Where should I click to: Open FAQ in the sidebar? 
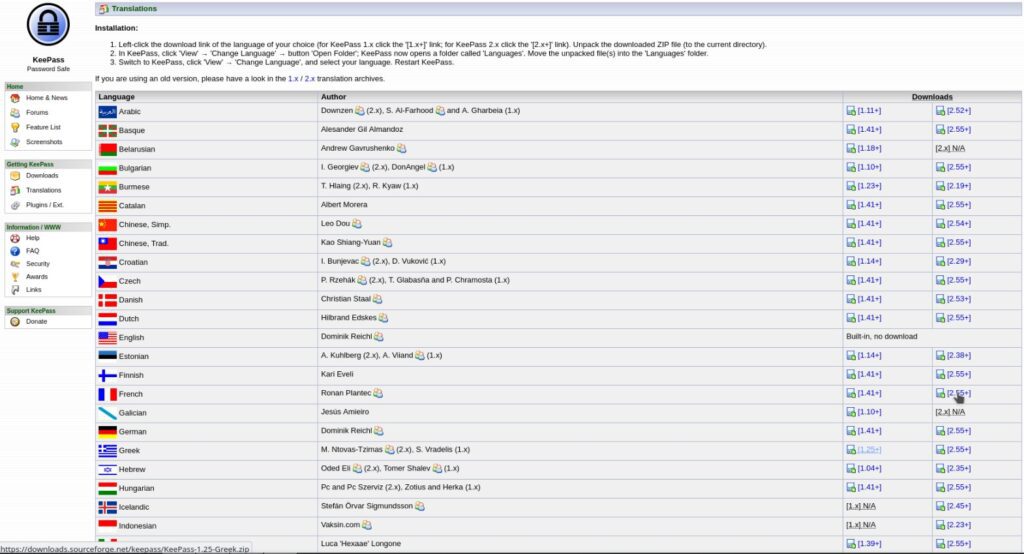coord(33,251)
